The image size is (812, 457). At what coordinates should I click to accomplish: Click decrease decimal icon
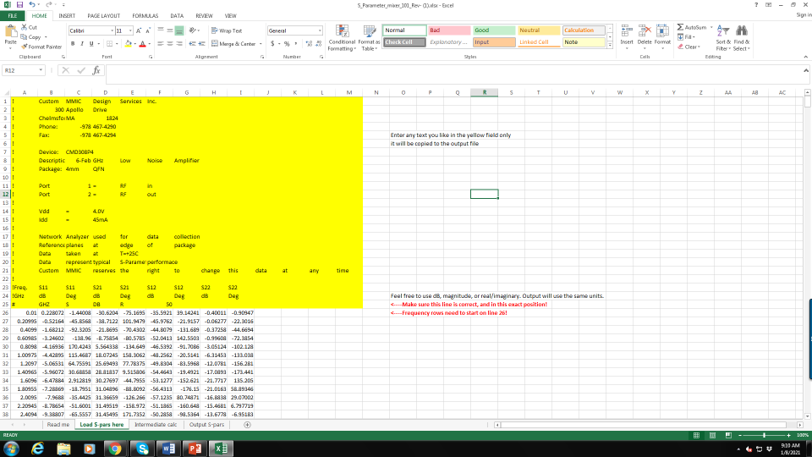[318, 44]
